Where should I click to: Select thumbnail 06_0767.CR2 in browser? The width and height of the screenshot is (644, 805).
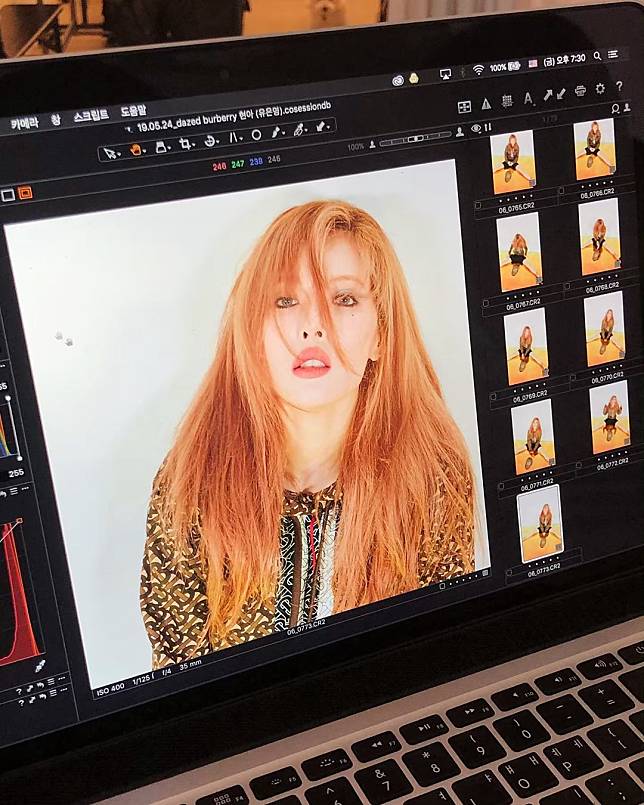tap(519, 251)
